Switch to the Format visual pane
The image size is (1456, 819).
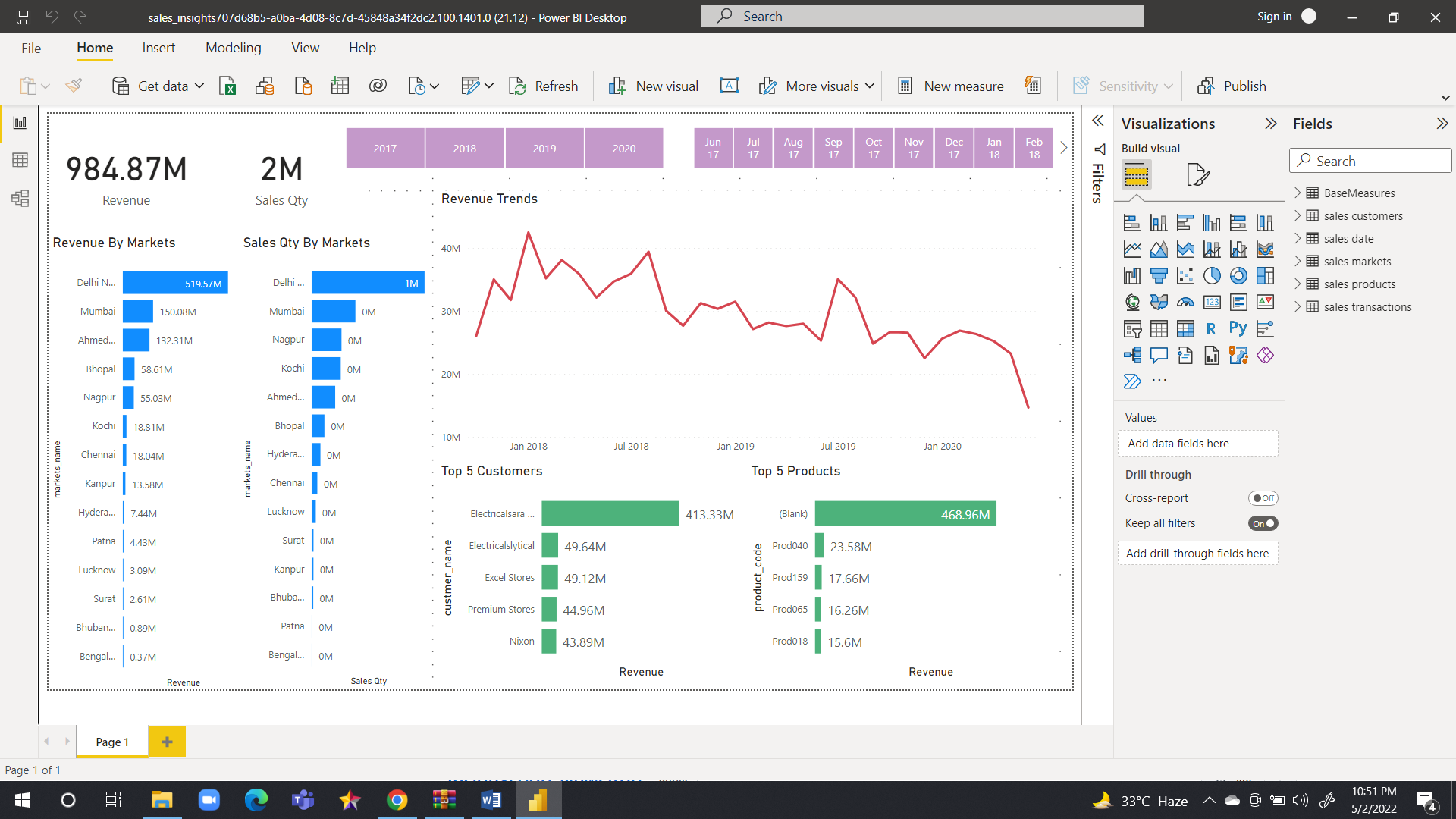[x=1199, y=174]
